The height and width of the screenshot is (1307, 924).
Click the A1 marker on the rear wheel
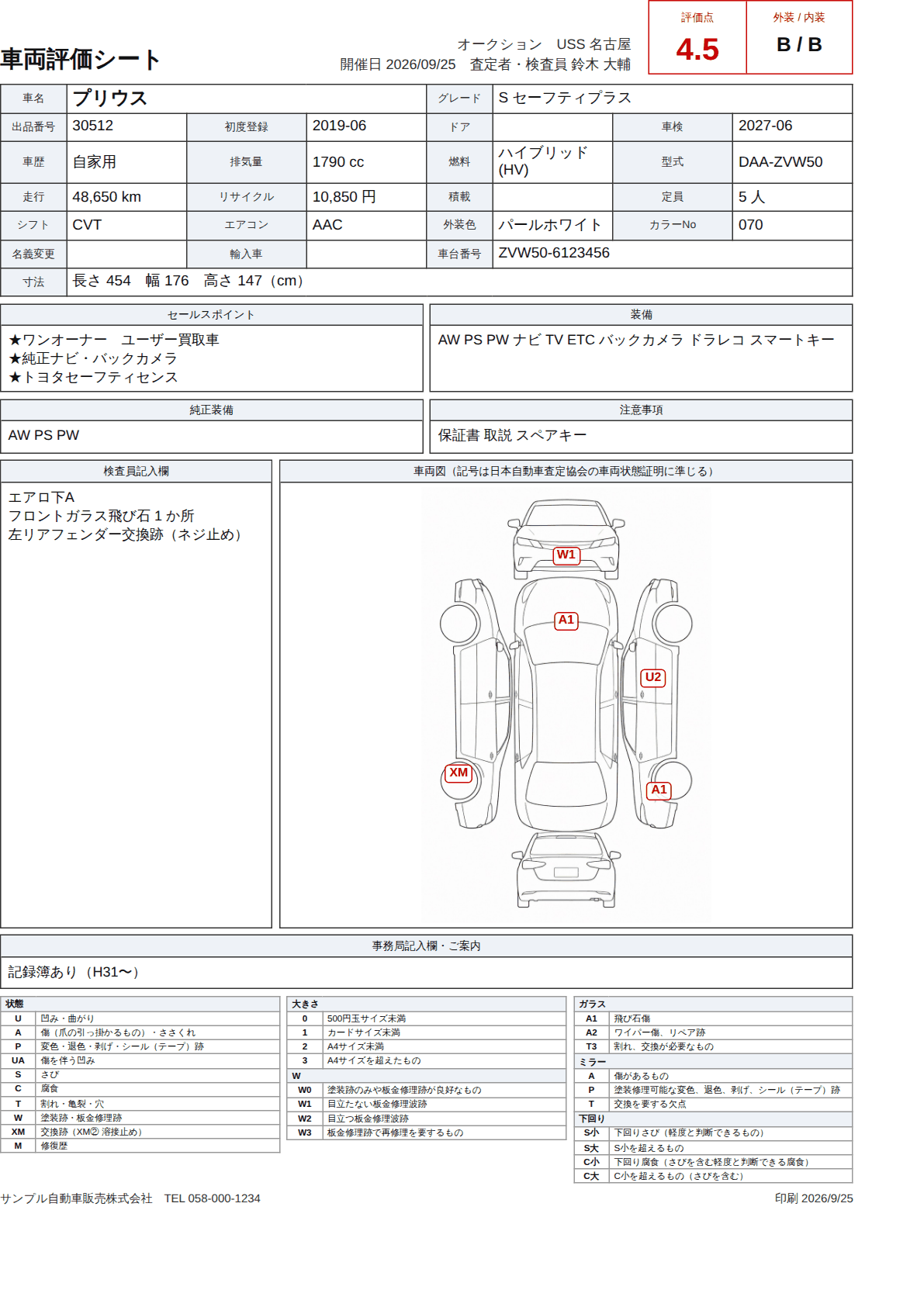[x=659, y=790]
